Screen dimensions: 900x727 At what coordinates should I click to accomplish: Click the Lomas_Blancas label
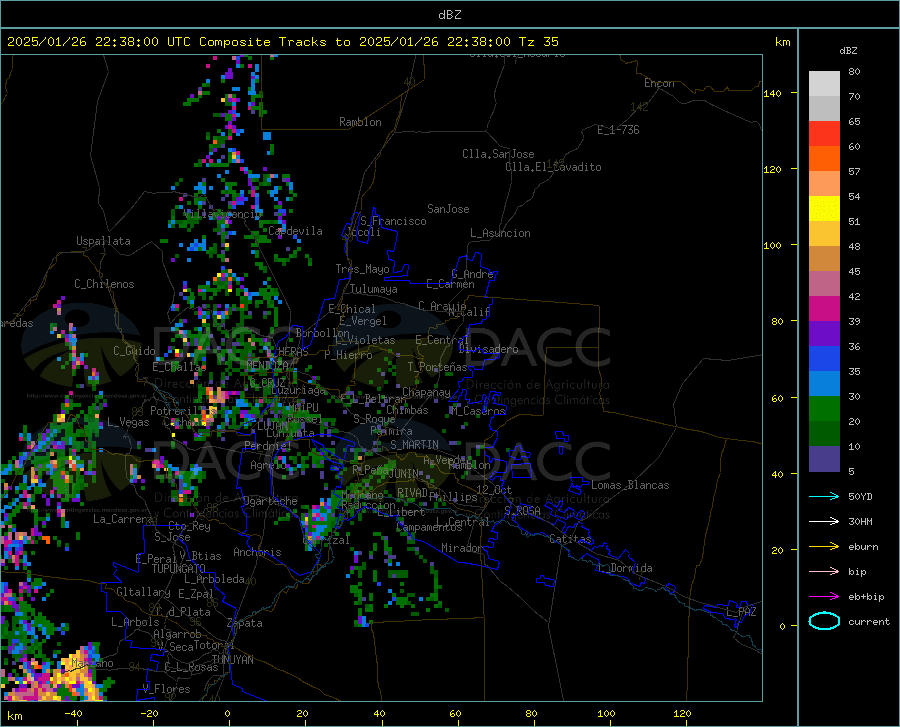click(x=630, y=485)
